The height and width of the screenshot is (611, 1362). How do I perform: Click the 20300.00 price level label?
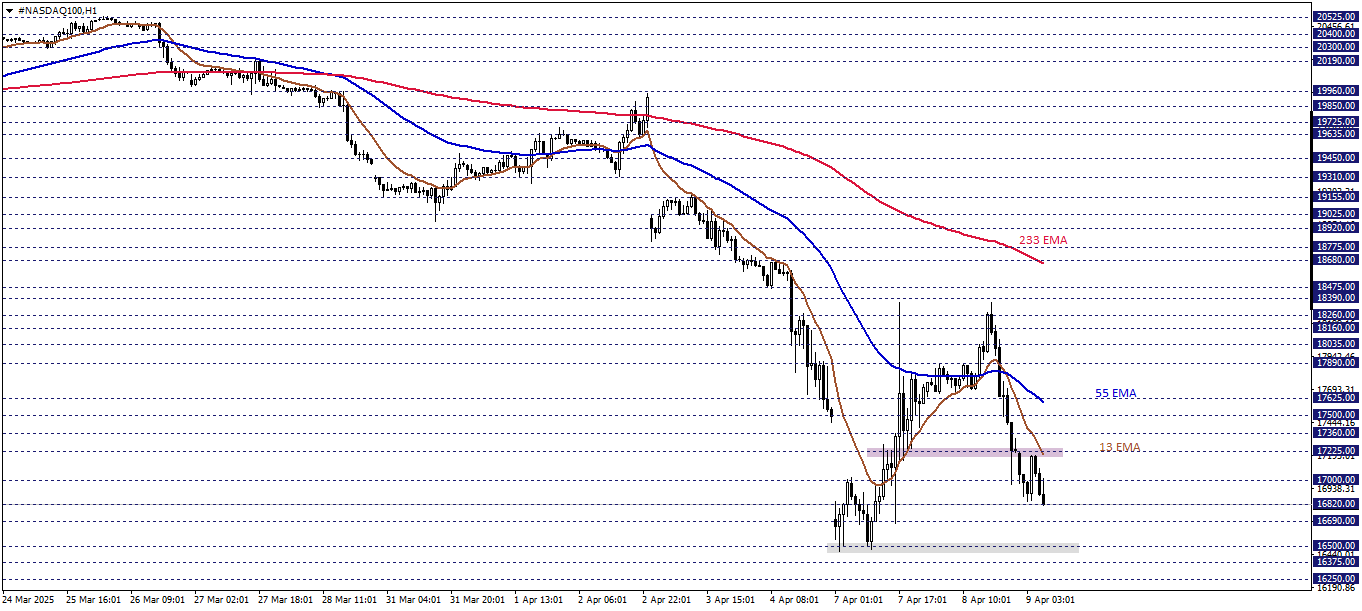pyautogui.click(x=1337, y=46)
